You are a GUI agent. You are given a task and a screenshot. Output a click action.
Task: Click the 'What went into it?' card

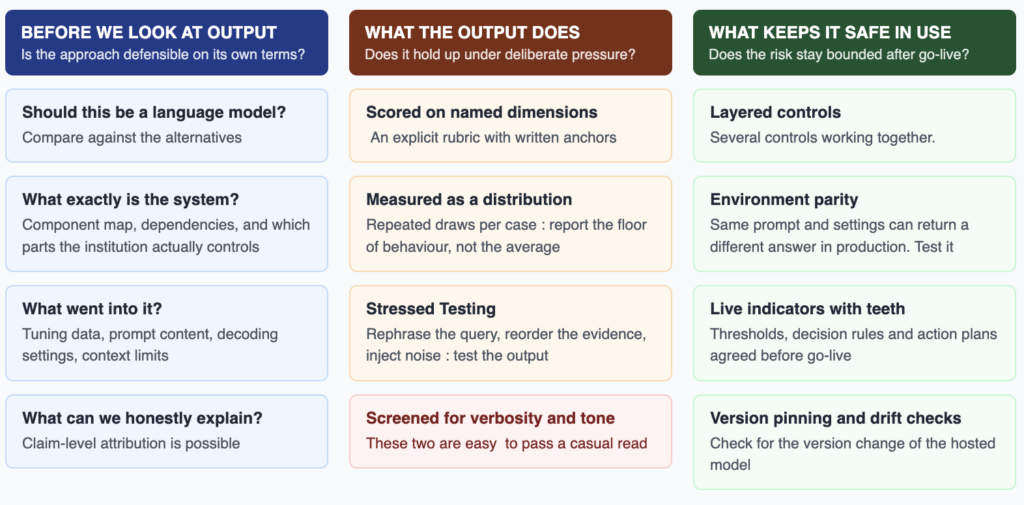[x=167, y=333]
